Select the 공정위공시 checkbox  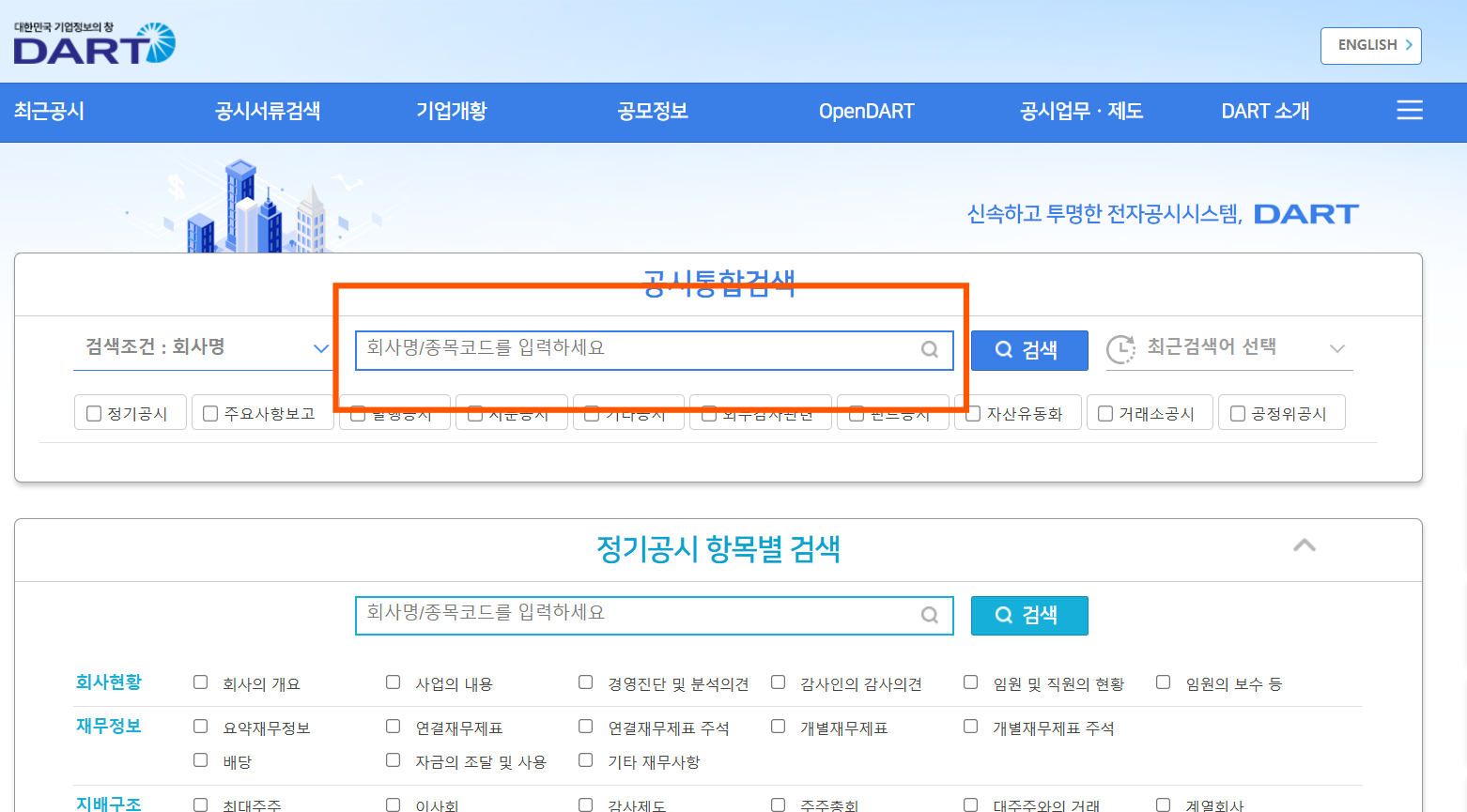[1238, 414]
